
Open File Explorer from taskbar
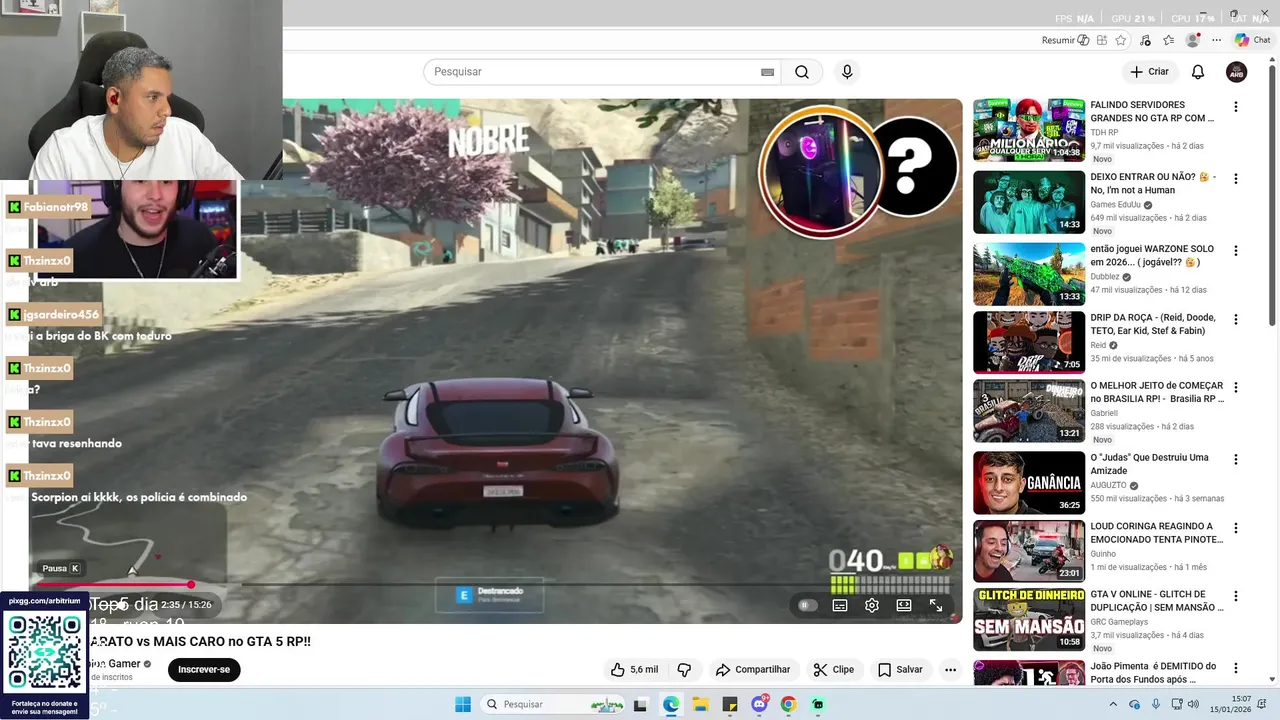coord(700,704)
